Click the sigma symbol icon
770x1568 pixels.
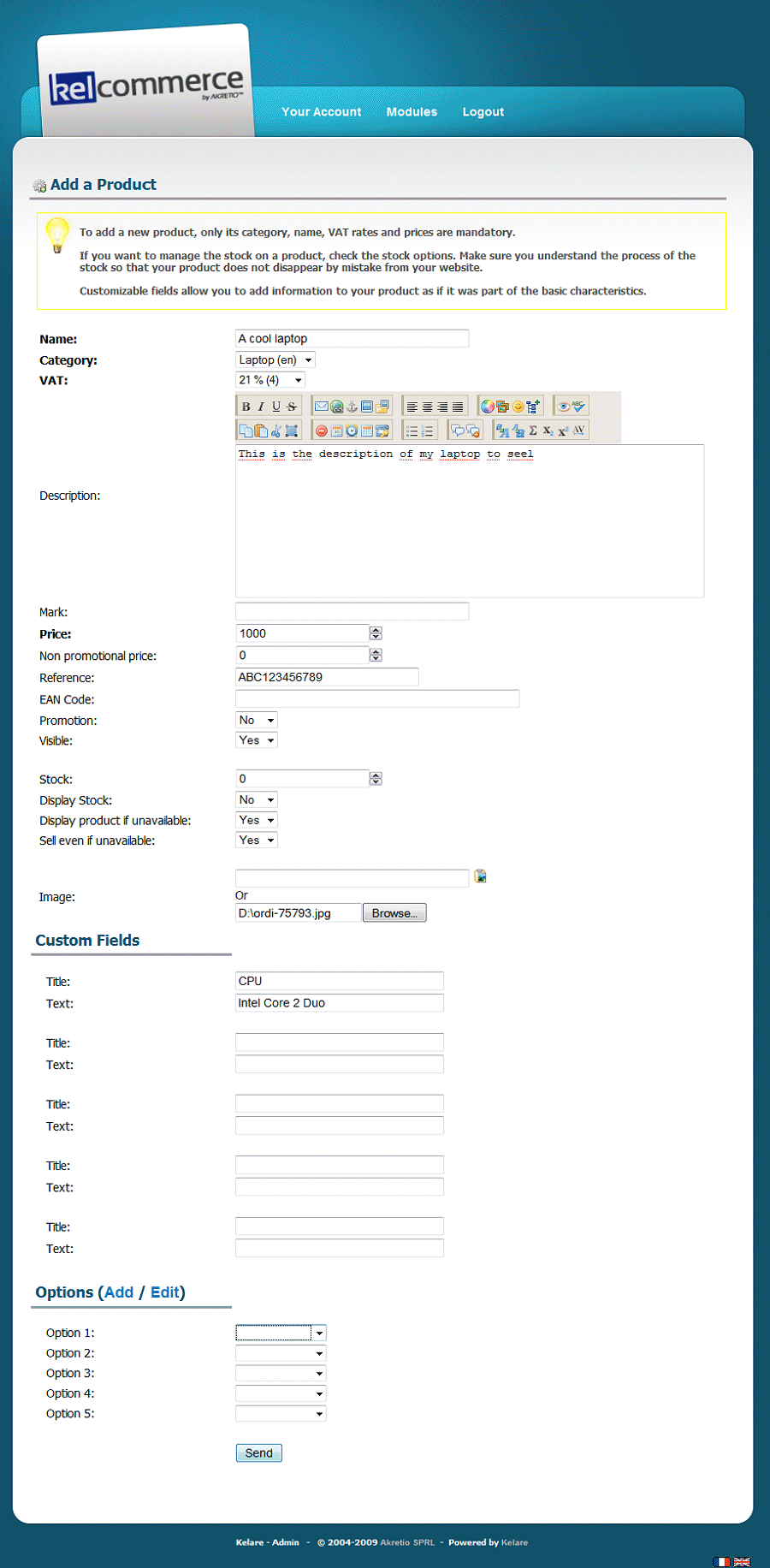click(533, 431)
